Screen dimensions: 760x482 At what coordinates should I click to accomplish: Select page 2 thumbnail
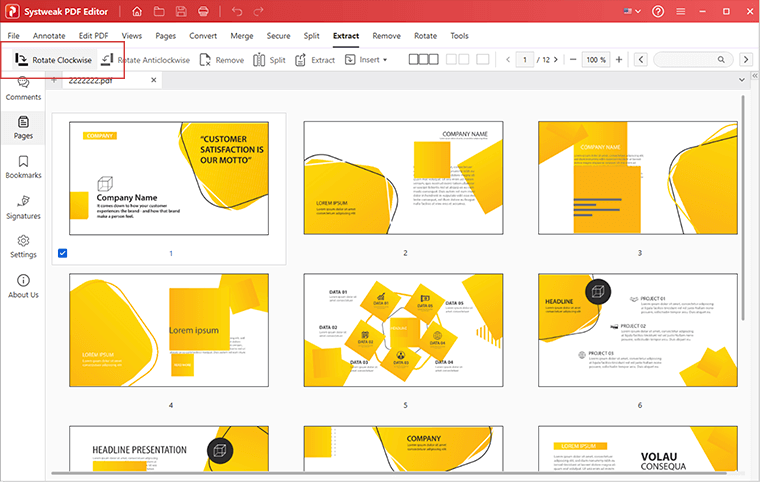(403, 178)
